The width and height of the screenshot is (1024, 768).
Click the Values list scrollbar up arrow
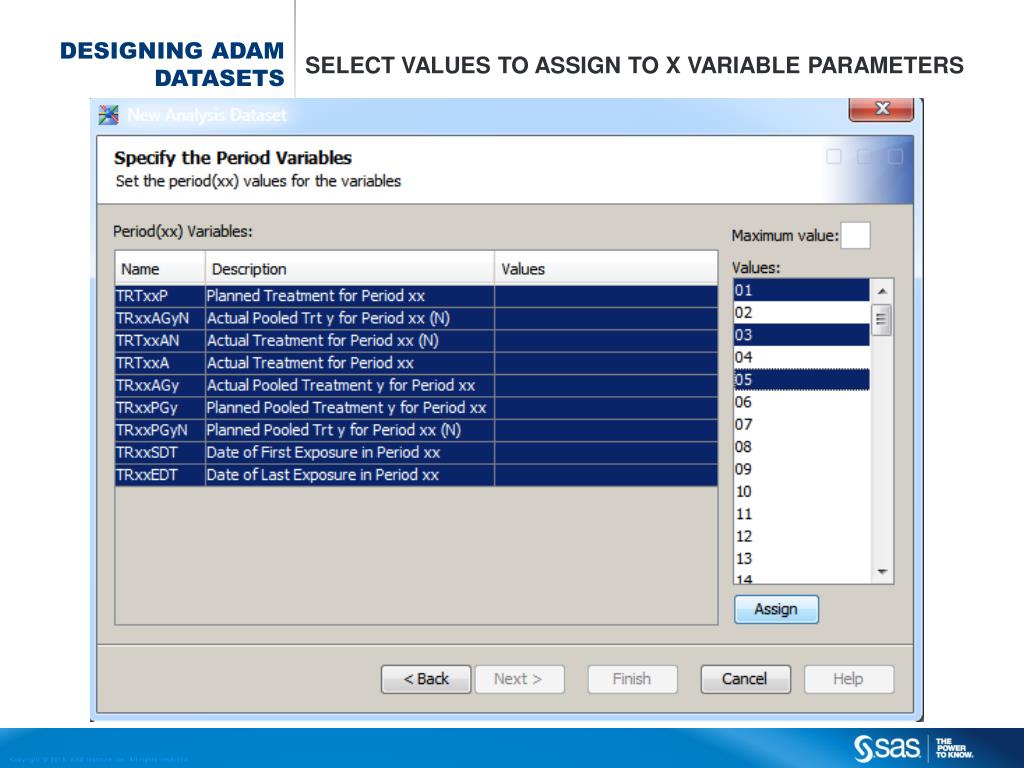point(880,288)
